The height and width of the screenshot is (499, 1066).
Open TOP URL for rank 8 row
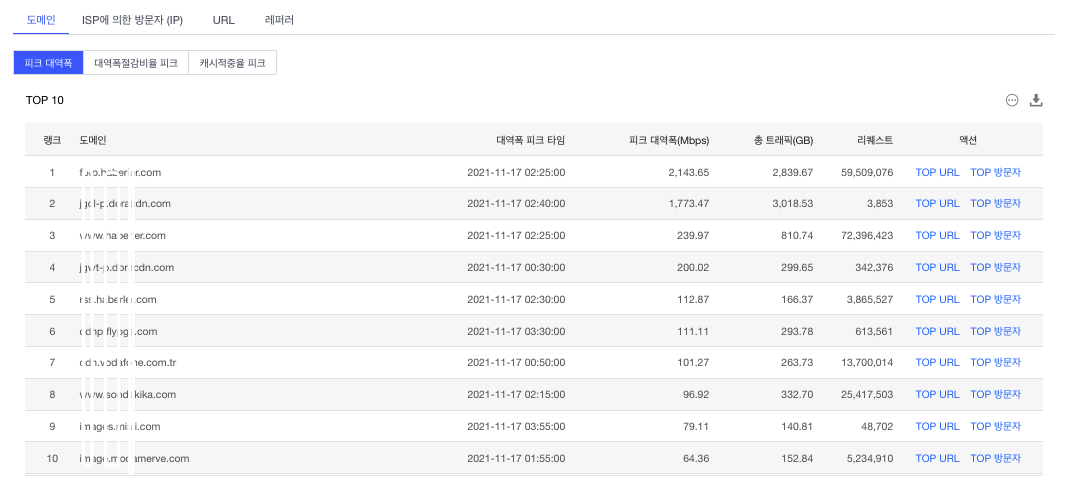point(937,395)
